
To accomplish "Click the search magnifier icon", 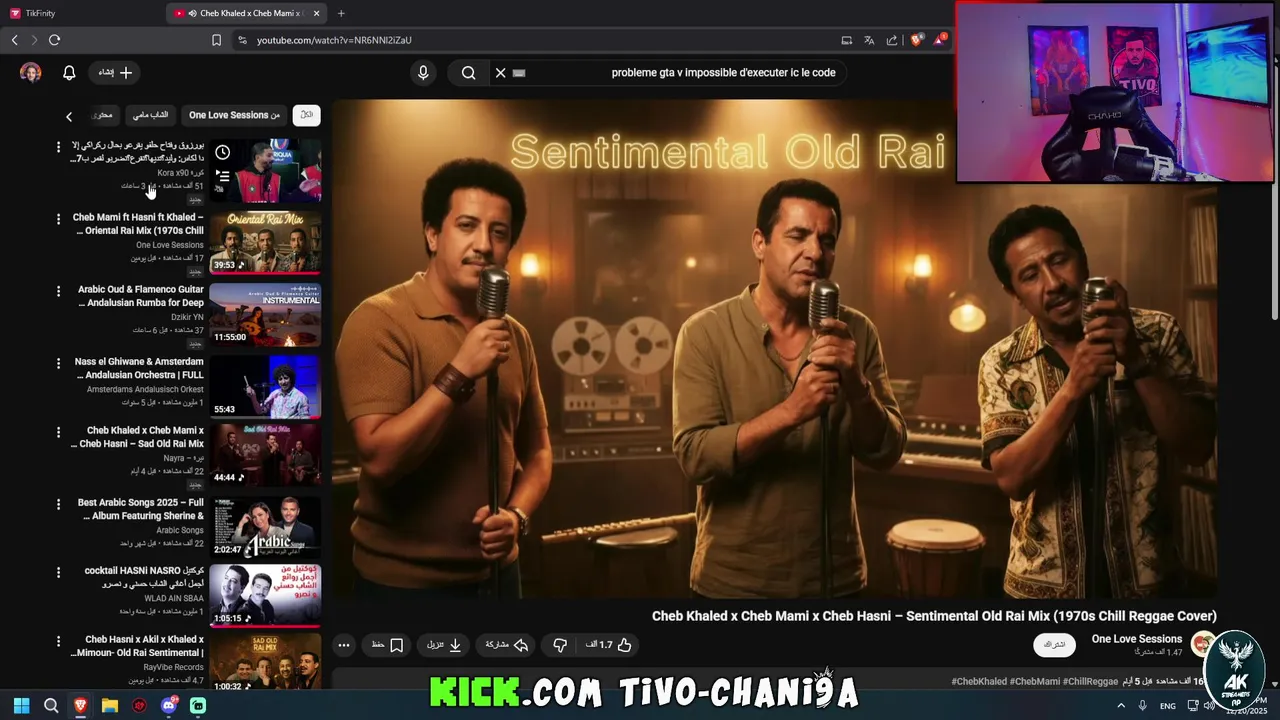I will tap(468, 72).
